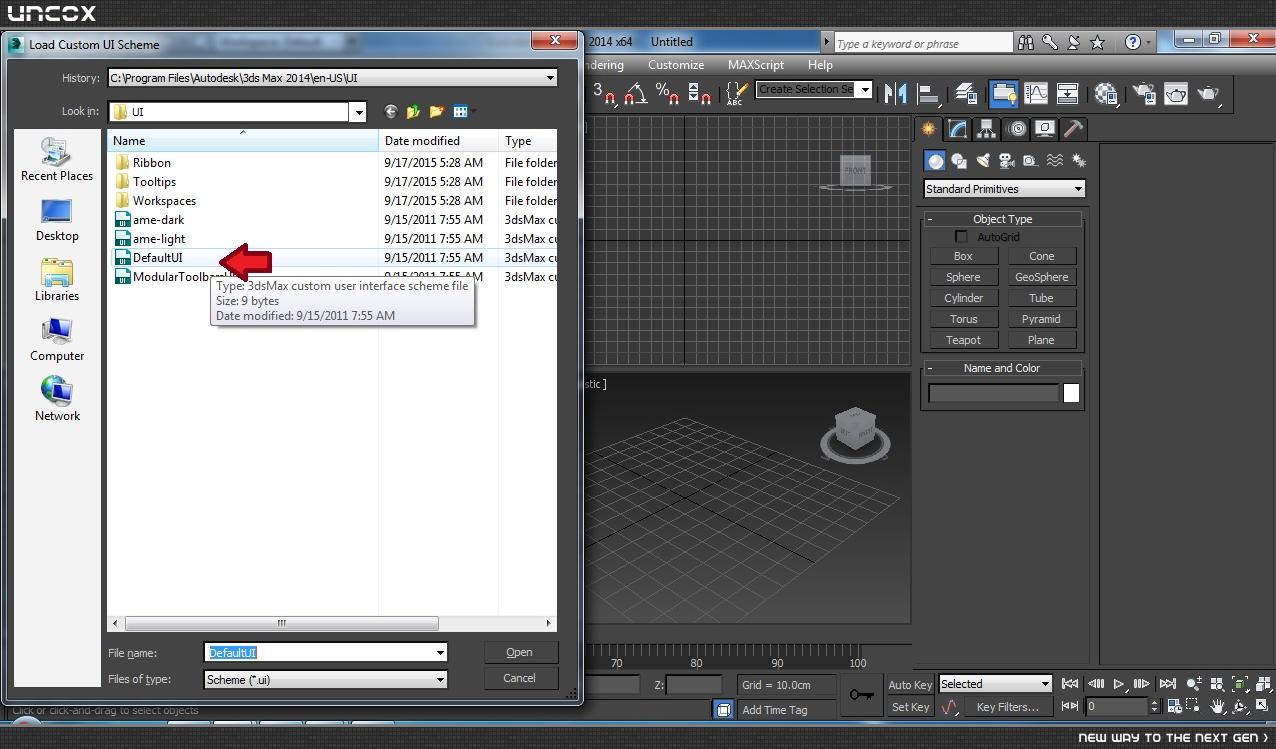
Task: Click the Up One Level icon in dialog
Action: pos(413,112)
